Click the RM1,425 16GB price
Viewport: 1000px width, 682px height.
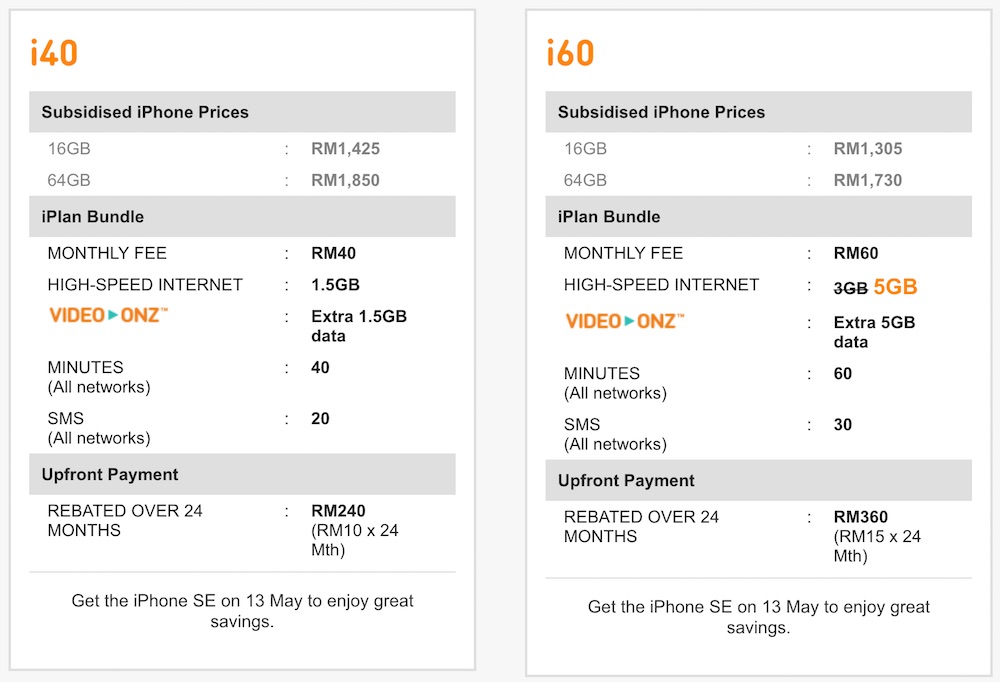point(345,149)
